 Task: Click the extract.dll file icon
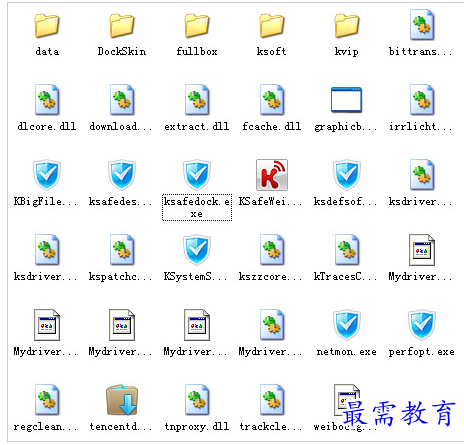point(197,100)
